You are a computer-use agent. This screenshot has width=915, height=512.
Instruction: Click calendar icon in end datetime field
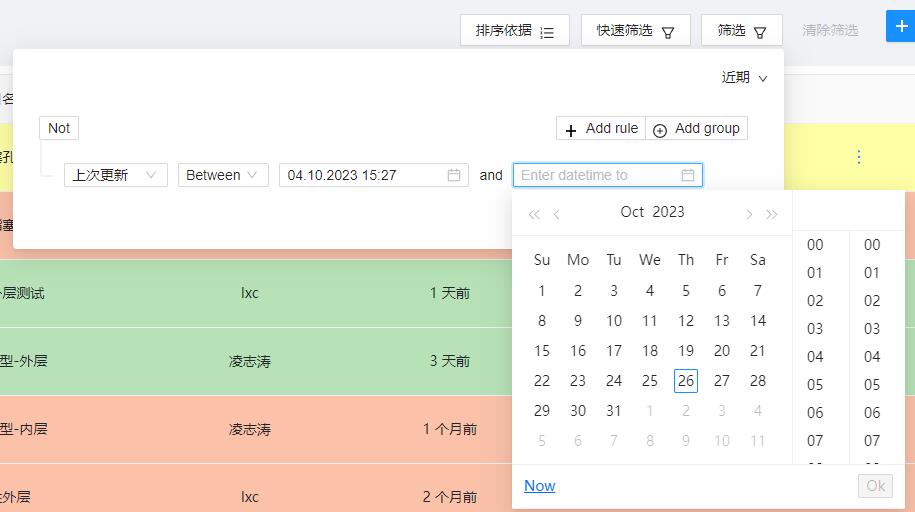[x=688, y=175]
